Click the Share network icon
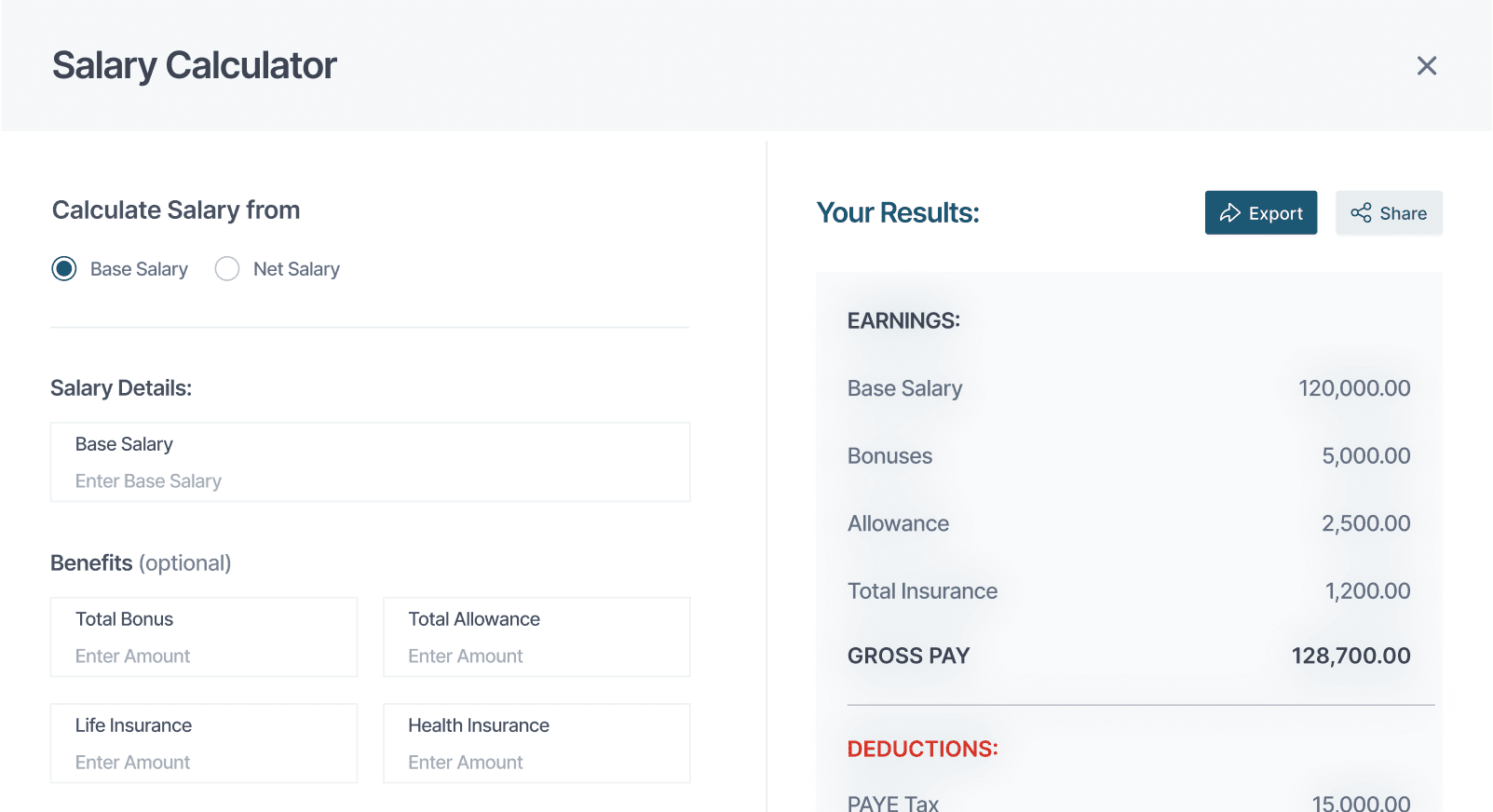1493x812 pixels. tap(1361, 213)
